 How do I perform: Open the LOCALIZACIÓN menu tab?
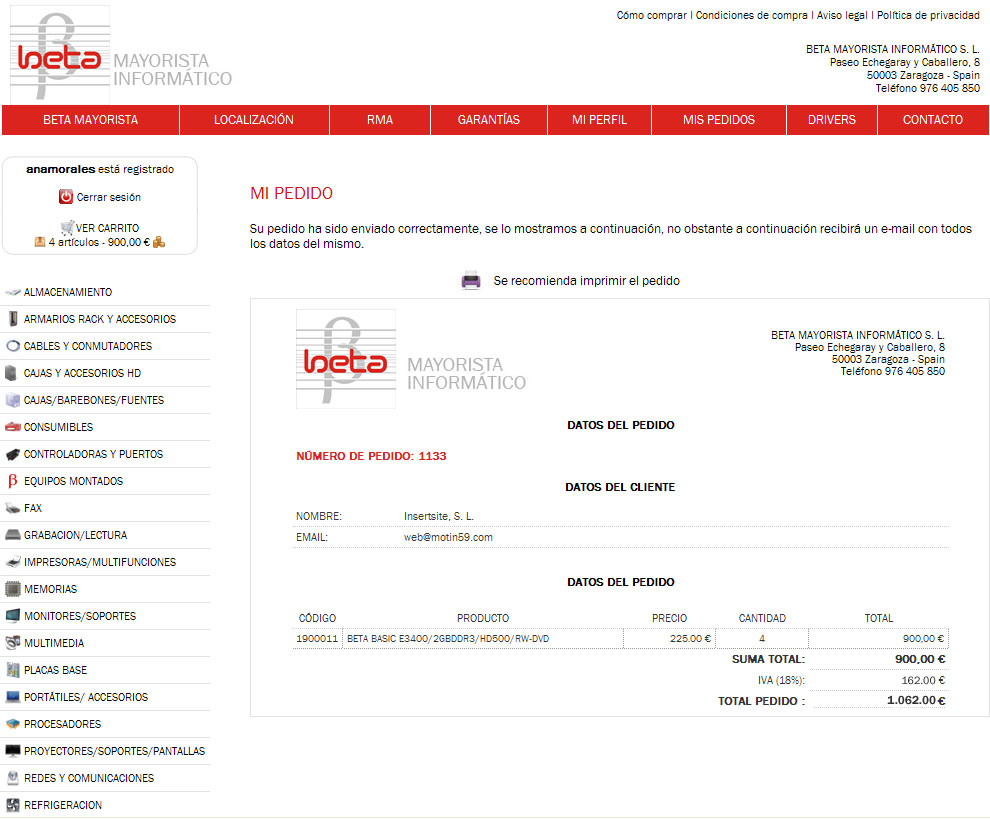(254, 120)
